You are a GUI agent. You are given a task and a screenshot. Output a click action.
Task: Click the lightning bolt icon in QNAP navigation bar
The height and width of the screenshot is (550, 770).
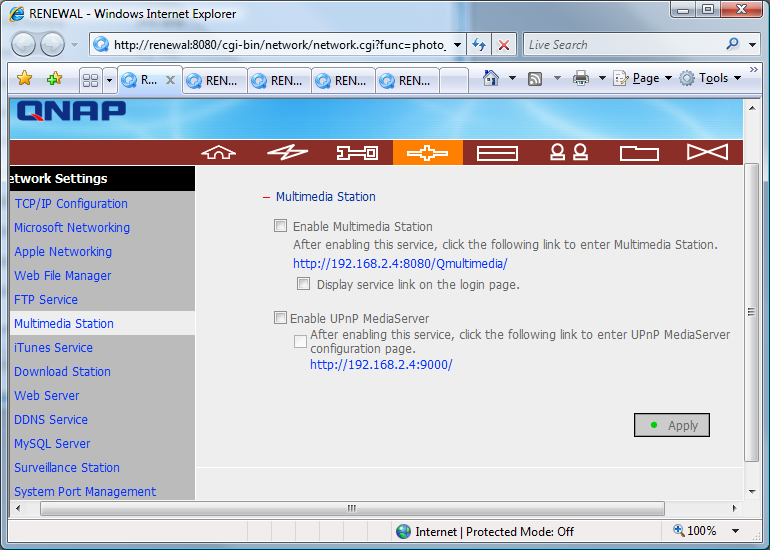288,152
